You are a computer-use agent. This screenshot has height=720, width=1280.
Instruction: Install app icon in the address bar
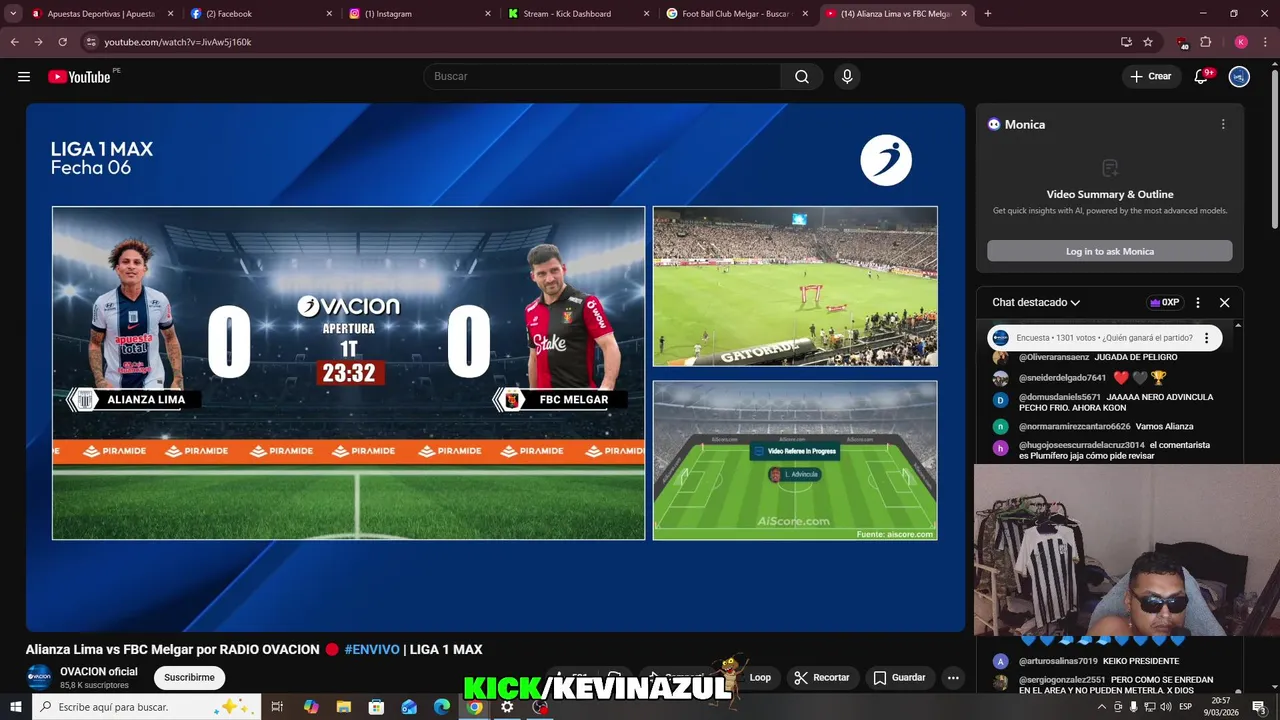tap(1126, 42)
